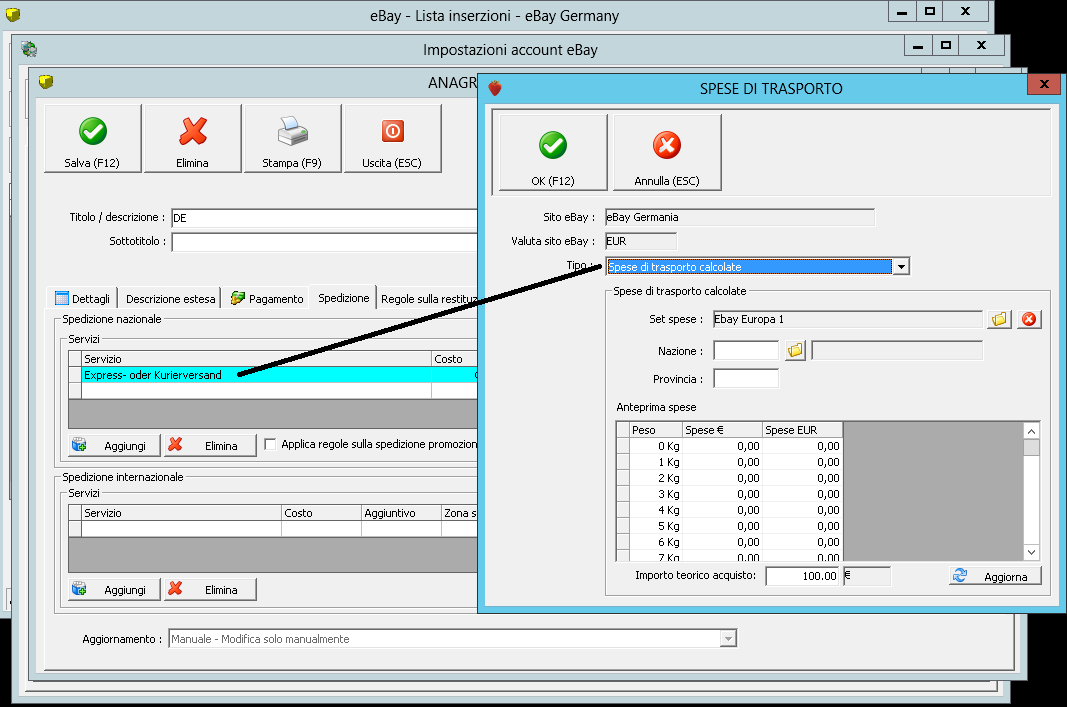Screen dimensions: 1067x707
Task: Click the Titolo / descrizione input field
Action: 325,218
